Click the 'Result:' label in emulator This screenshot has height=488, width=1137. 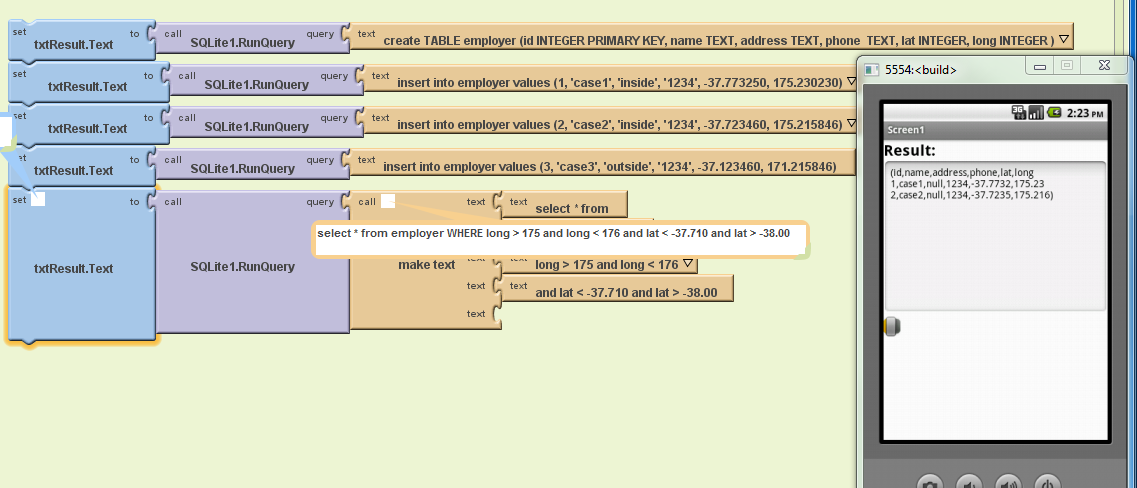910,151
